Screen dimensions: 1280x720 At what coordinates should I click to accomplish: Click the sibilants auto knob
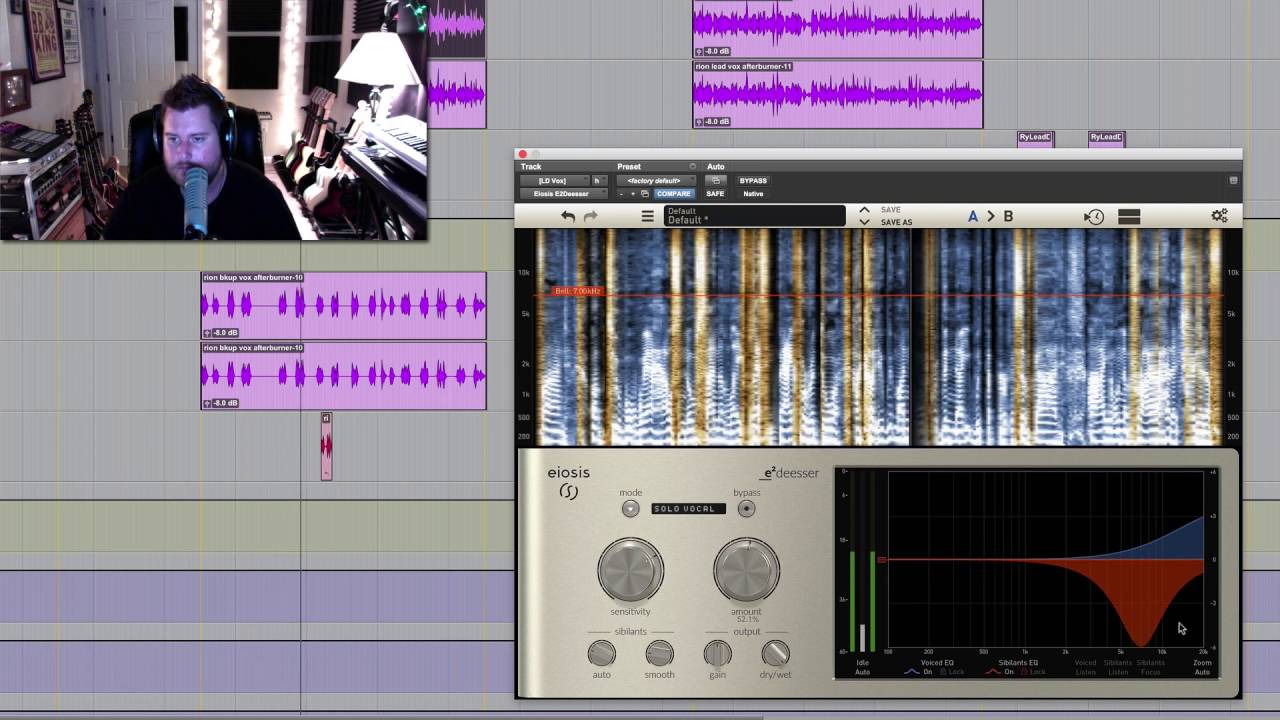pos(601,653)
